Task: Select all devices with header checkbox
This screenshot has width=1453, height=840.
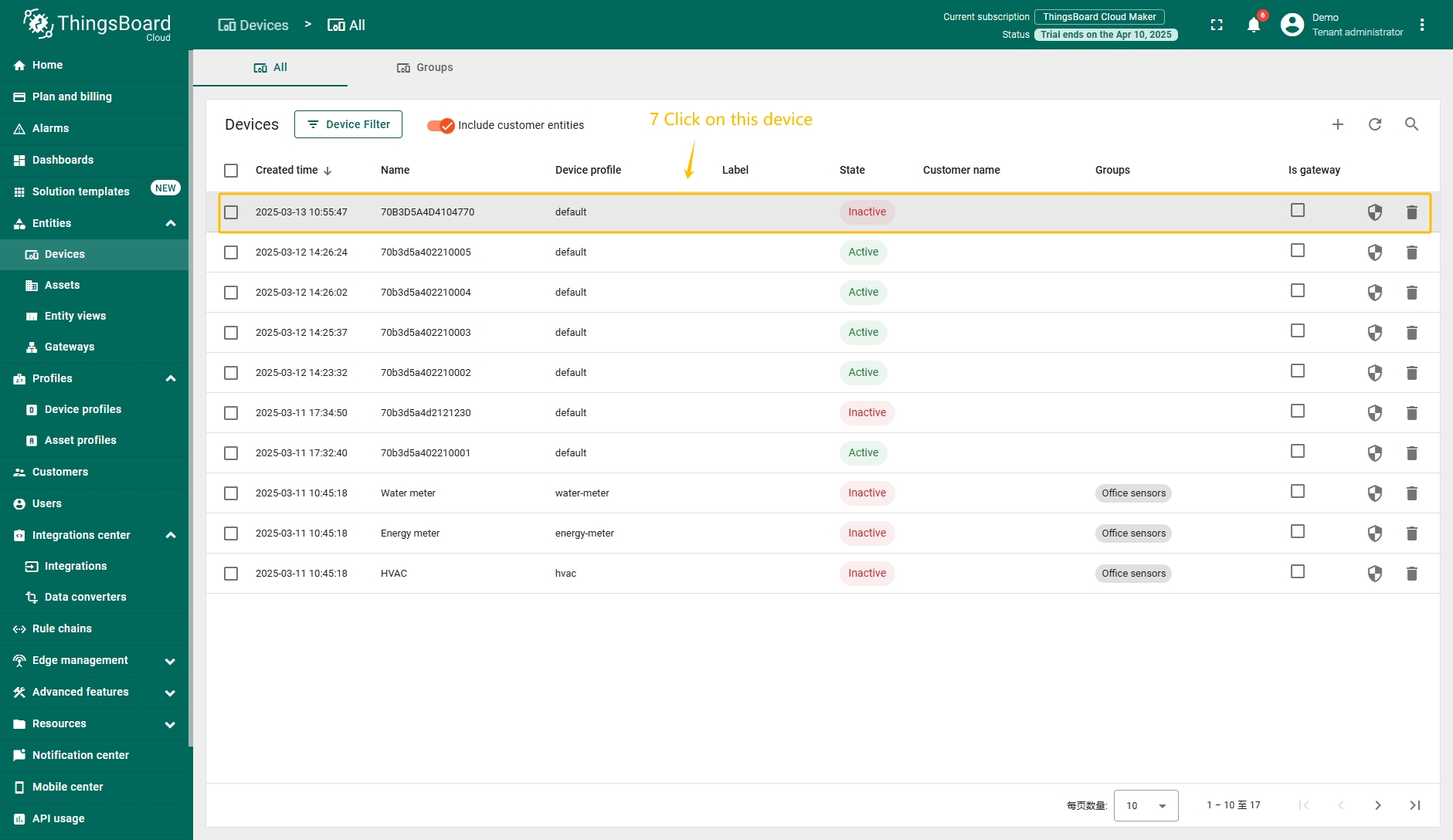Action: click(x=231, y=171)
